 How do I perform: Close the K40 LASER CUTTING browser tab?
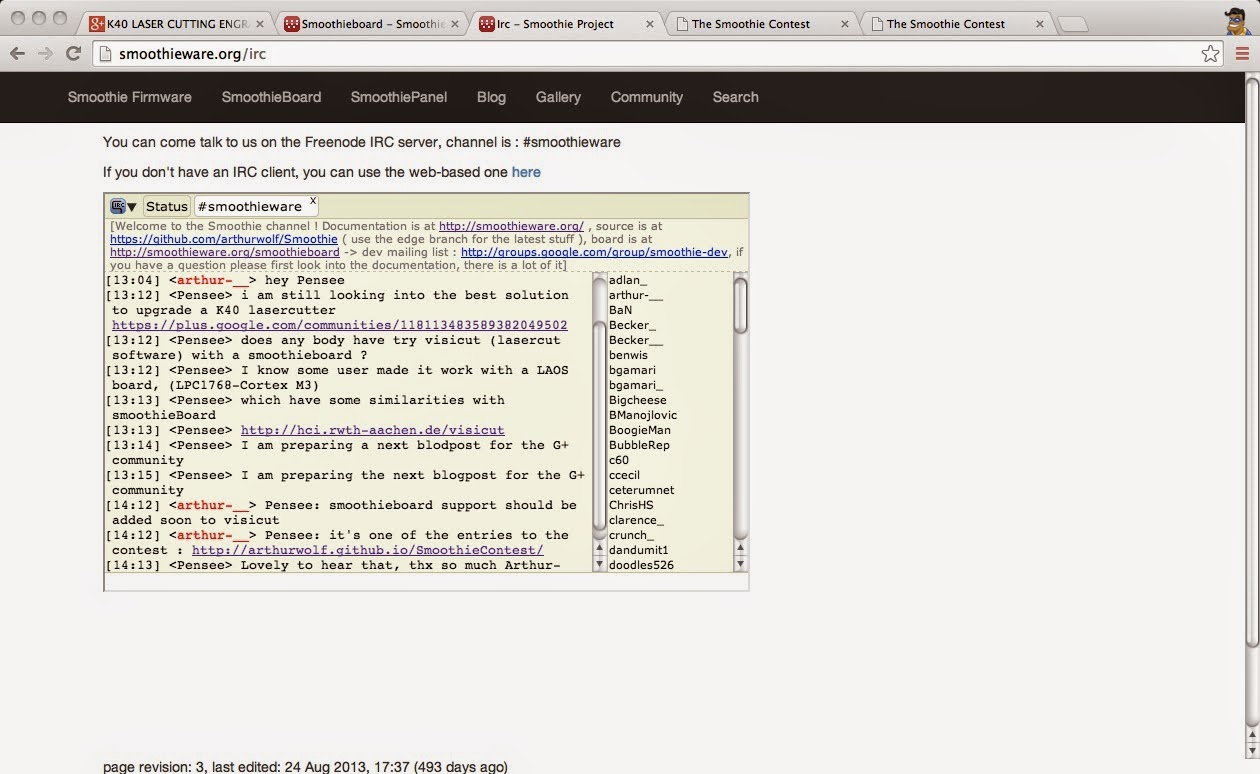260,24
